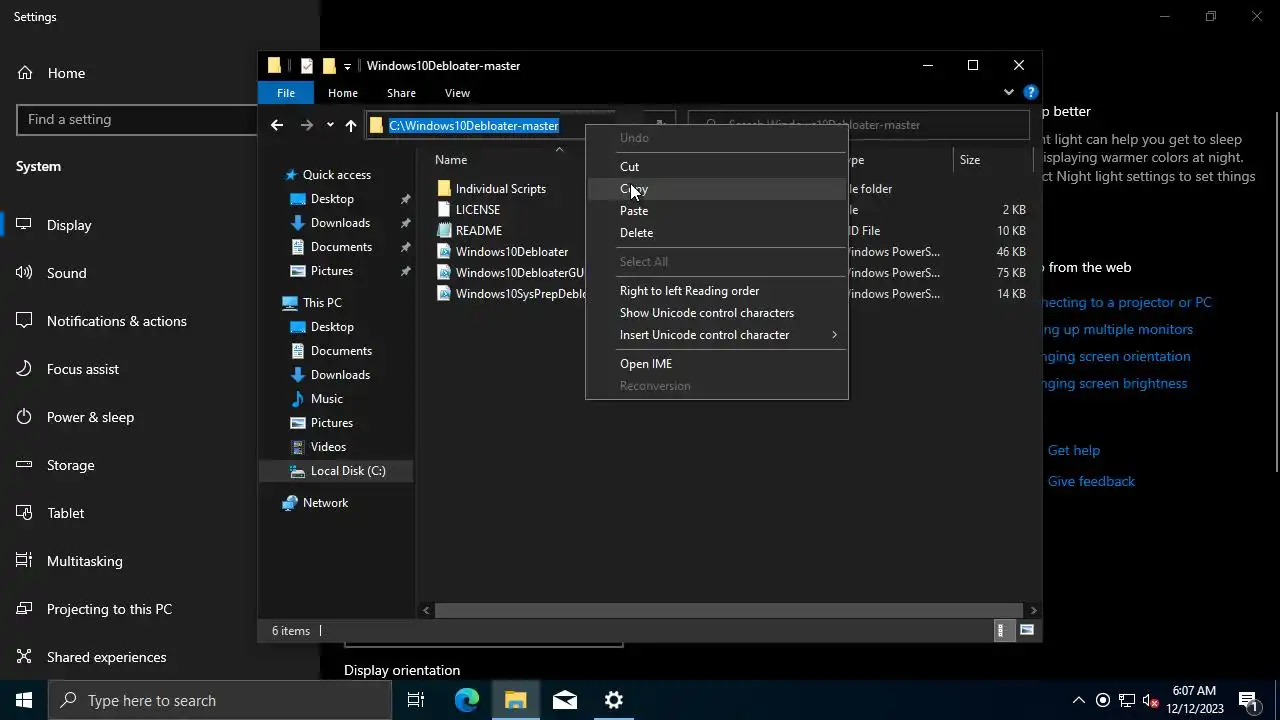Open Power & sleep in Settings
1280x720 pixels.
point(90,417)
